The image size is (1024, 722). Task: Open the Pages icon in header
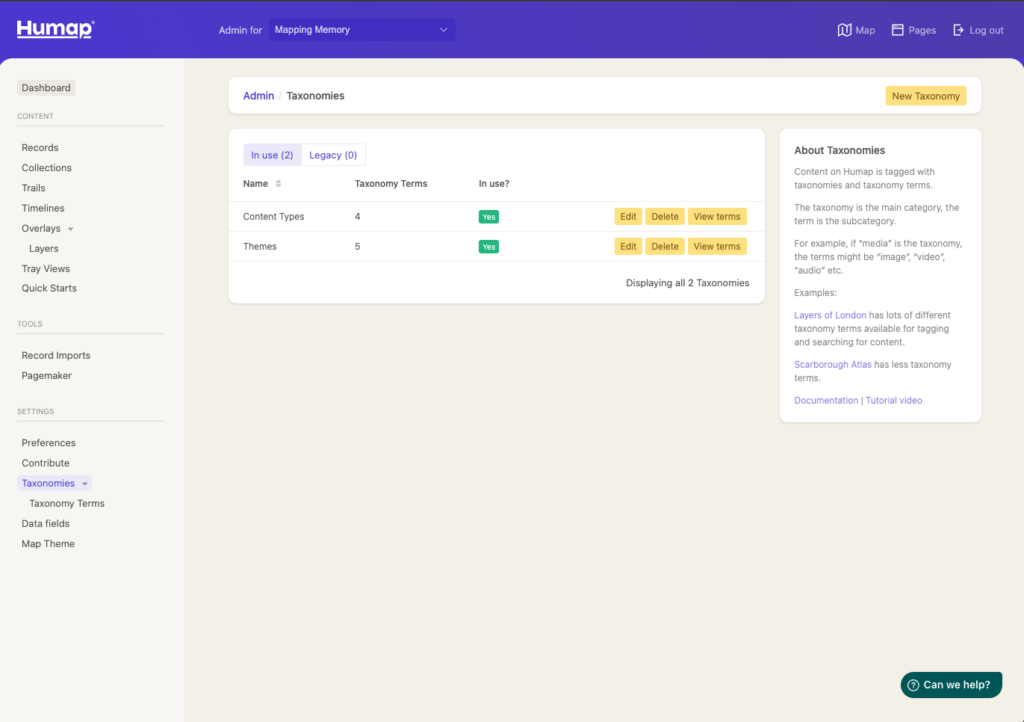point(897,30)
